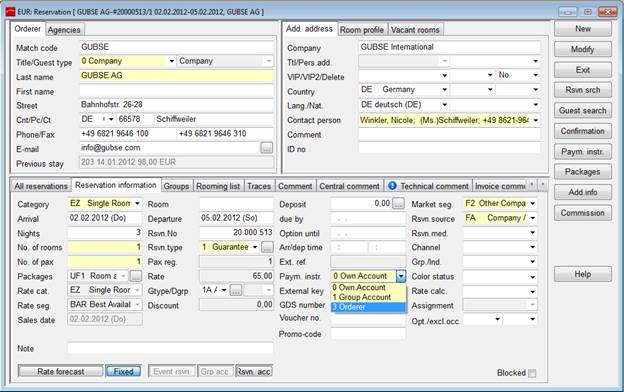The image size is (624, 392).
Task: Click the Company field GUBSE International
Action: [449, 47]
